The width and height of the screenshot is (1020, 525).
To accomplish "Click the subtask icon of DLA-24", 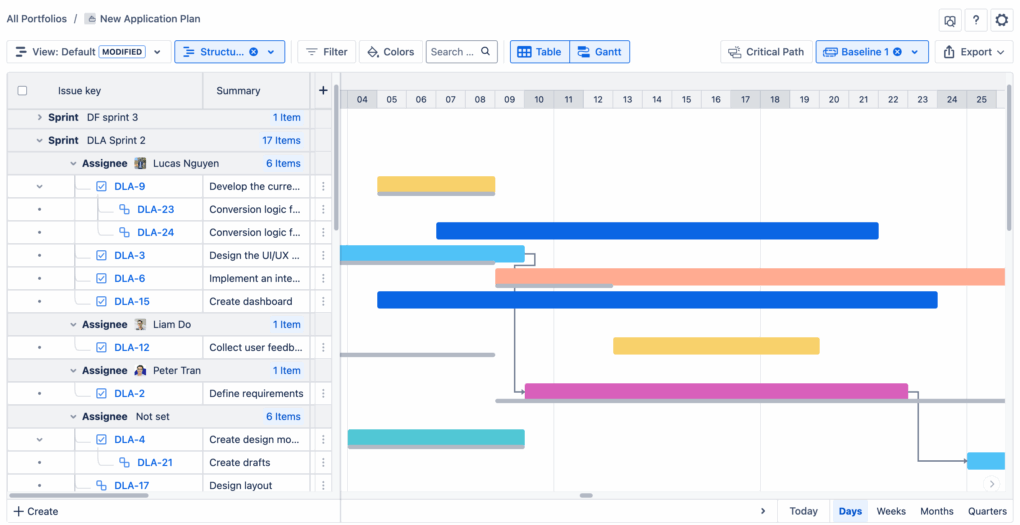I will click(124, 232).
